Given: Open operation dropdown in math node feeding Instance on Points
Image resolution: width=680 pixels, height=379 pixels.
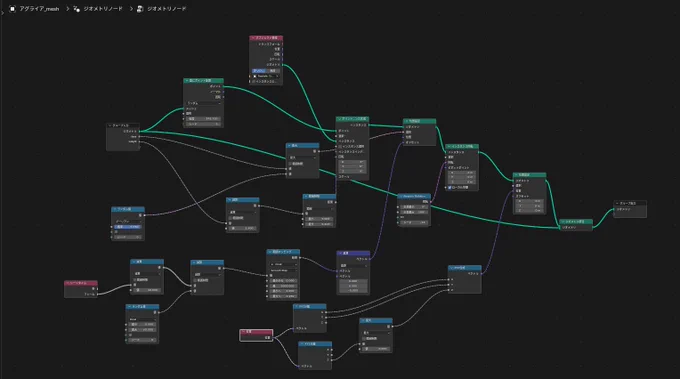Looking at the screenshot, I should pyautogui.click(x=303, y=158).
